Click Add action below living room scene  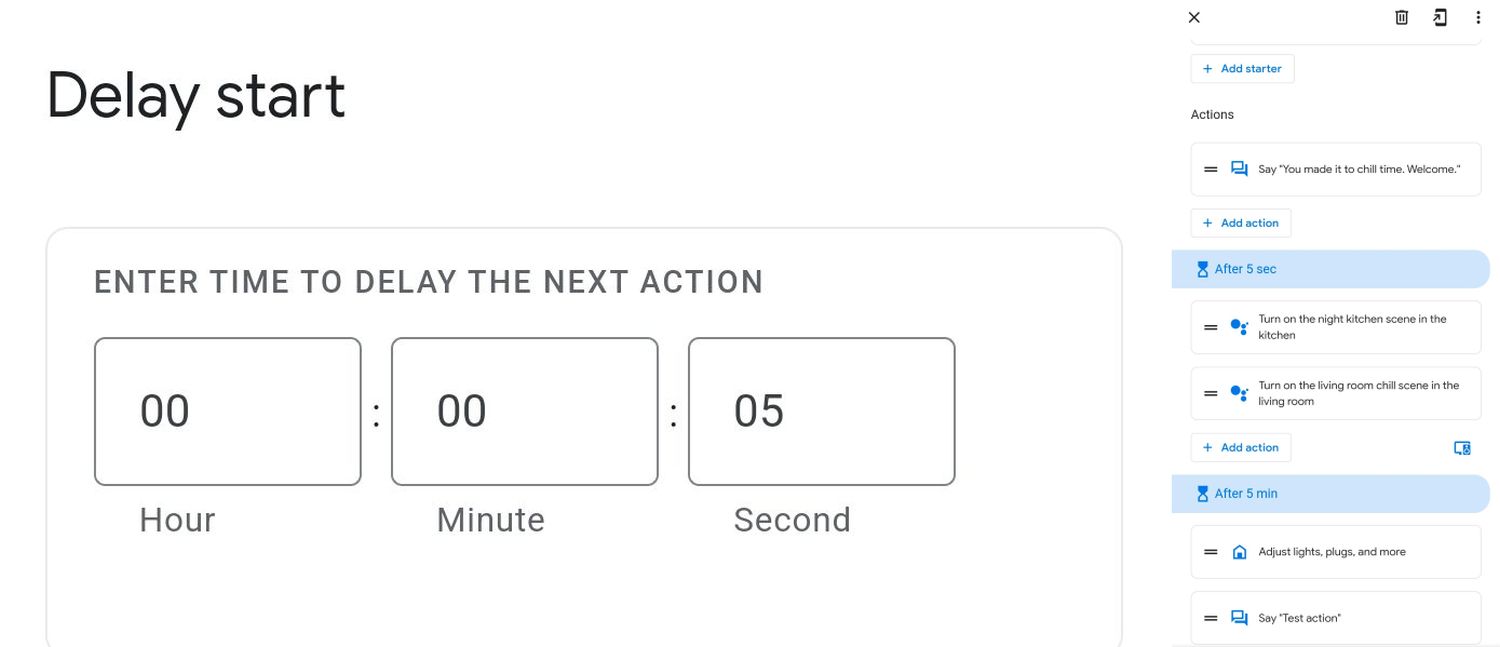click(x=1241, y=447)
